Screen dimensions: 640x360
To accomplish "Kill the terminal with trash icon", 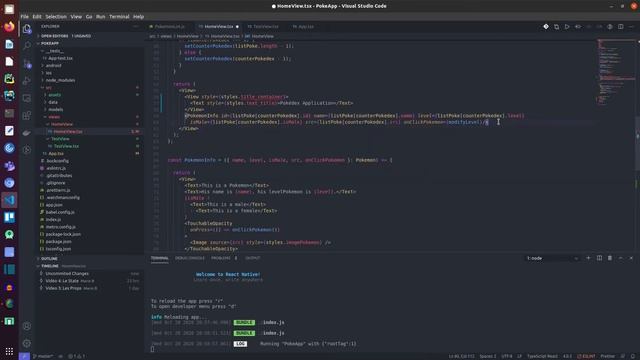I will coord(610,258).
